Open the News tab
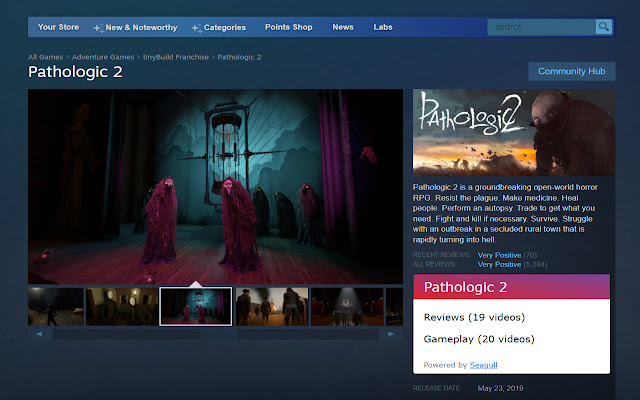This screenshot has width=640, height=400. coord(343,27)
